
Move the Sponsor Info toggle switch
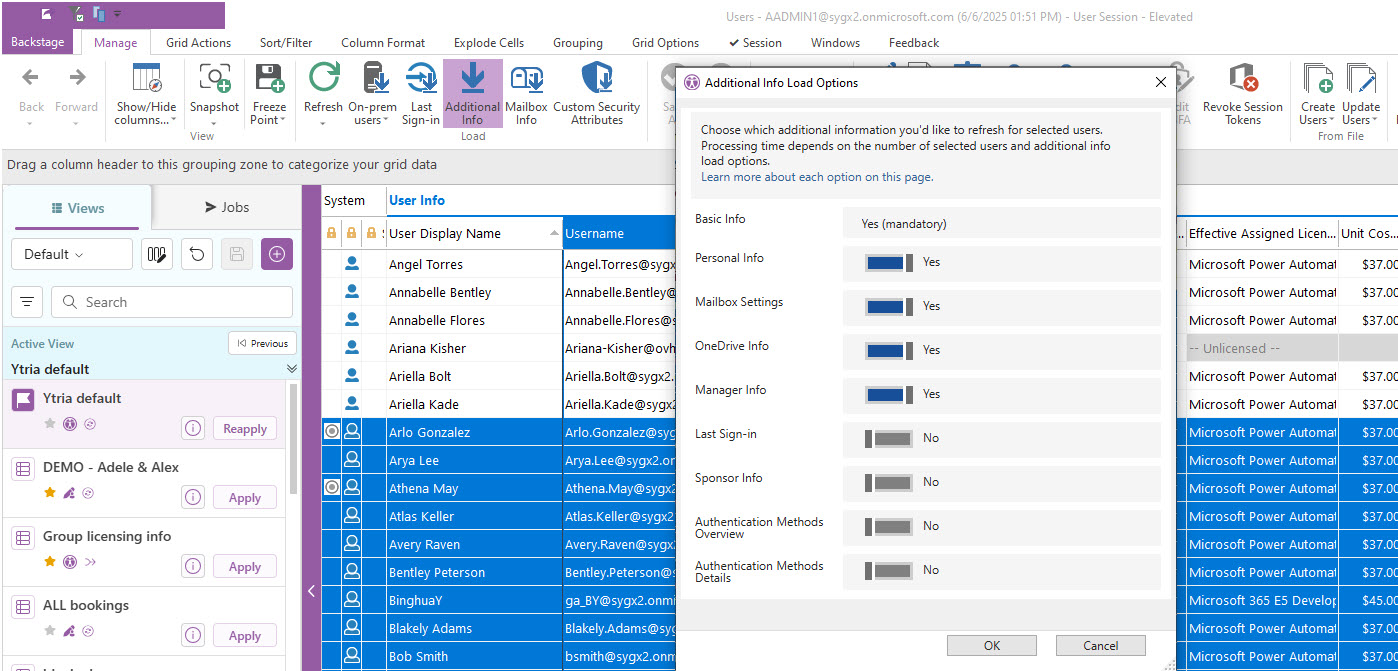click(x=889, y=482)
